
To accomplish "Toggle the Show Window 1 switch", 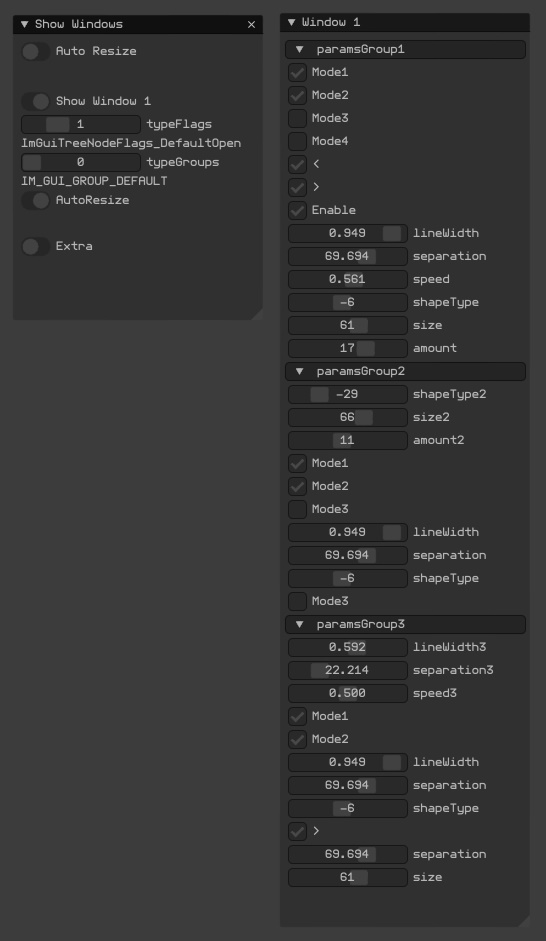I will pyautogui.click(x=35, y=101).
